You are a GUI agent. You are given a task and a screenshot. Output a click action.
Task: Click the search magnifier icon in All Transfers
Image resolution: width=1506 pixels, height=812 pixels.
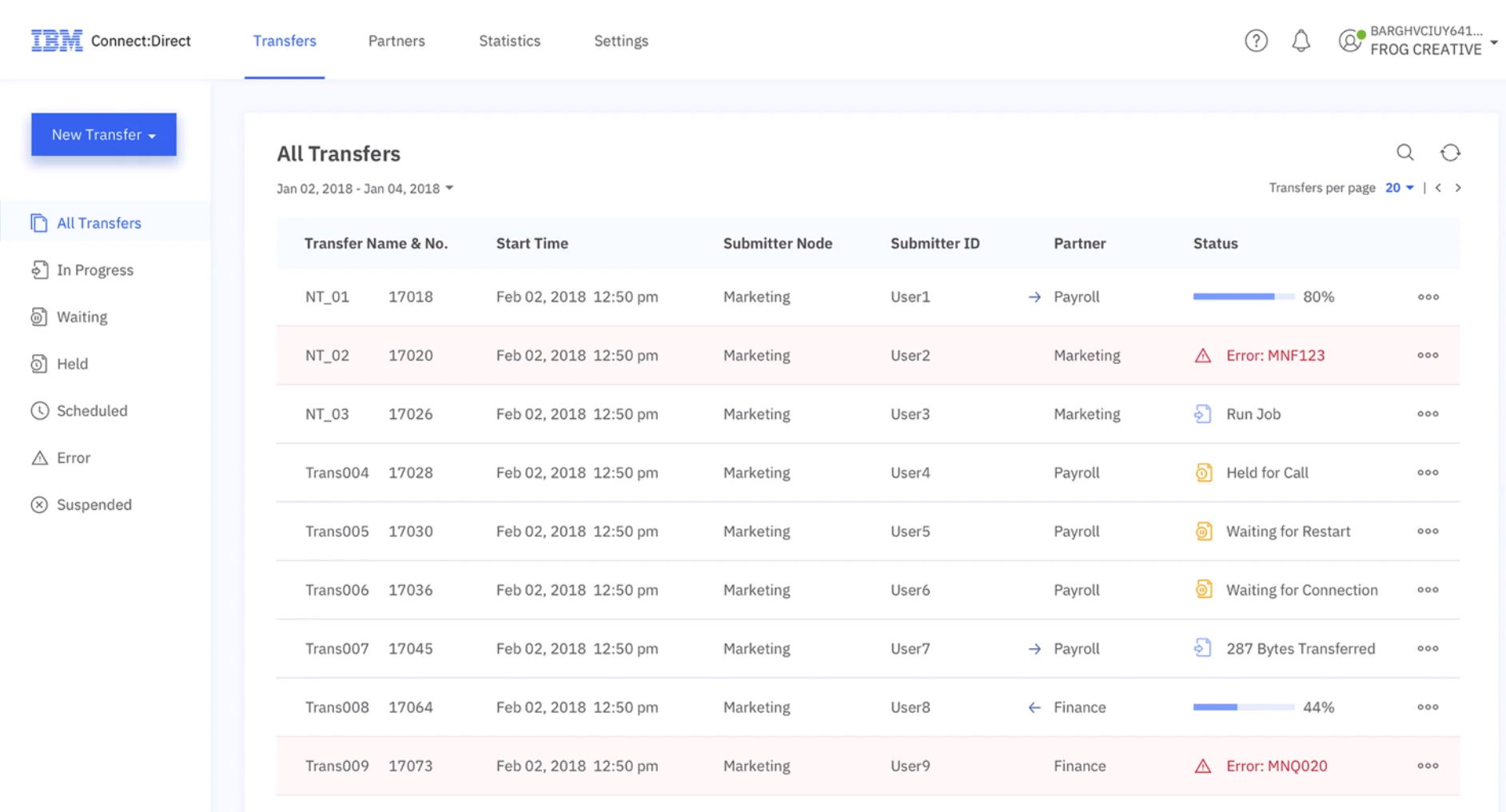tap(1404, 153)
